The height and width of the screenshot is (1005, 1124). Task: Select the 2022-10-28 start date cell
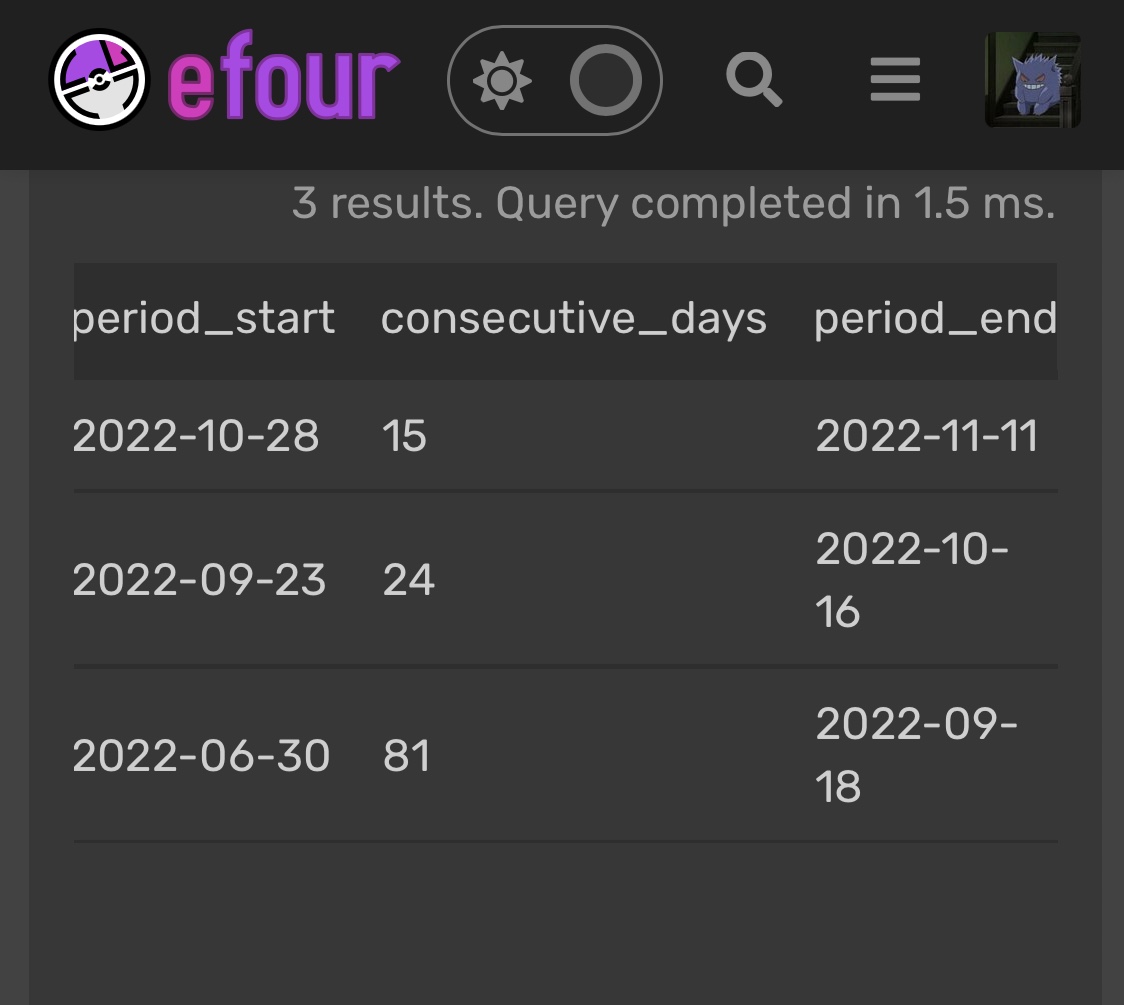196,436
